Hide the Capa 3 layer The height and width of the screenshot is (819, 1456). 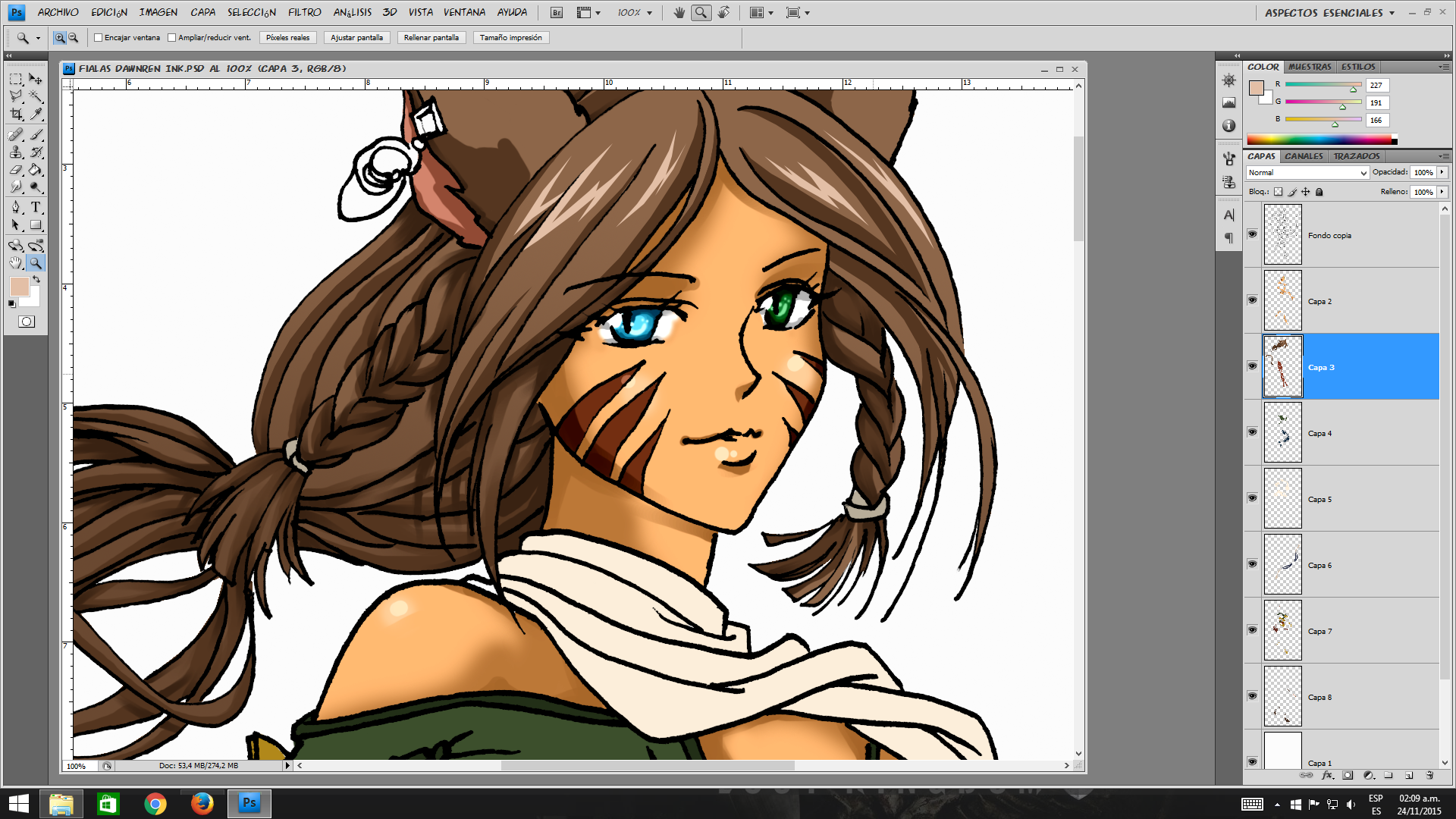click(1252, 366)
